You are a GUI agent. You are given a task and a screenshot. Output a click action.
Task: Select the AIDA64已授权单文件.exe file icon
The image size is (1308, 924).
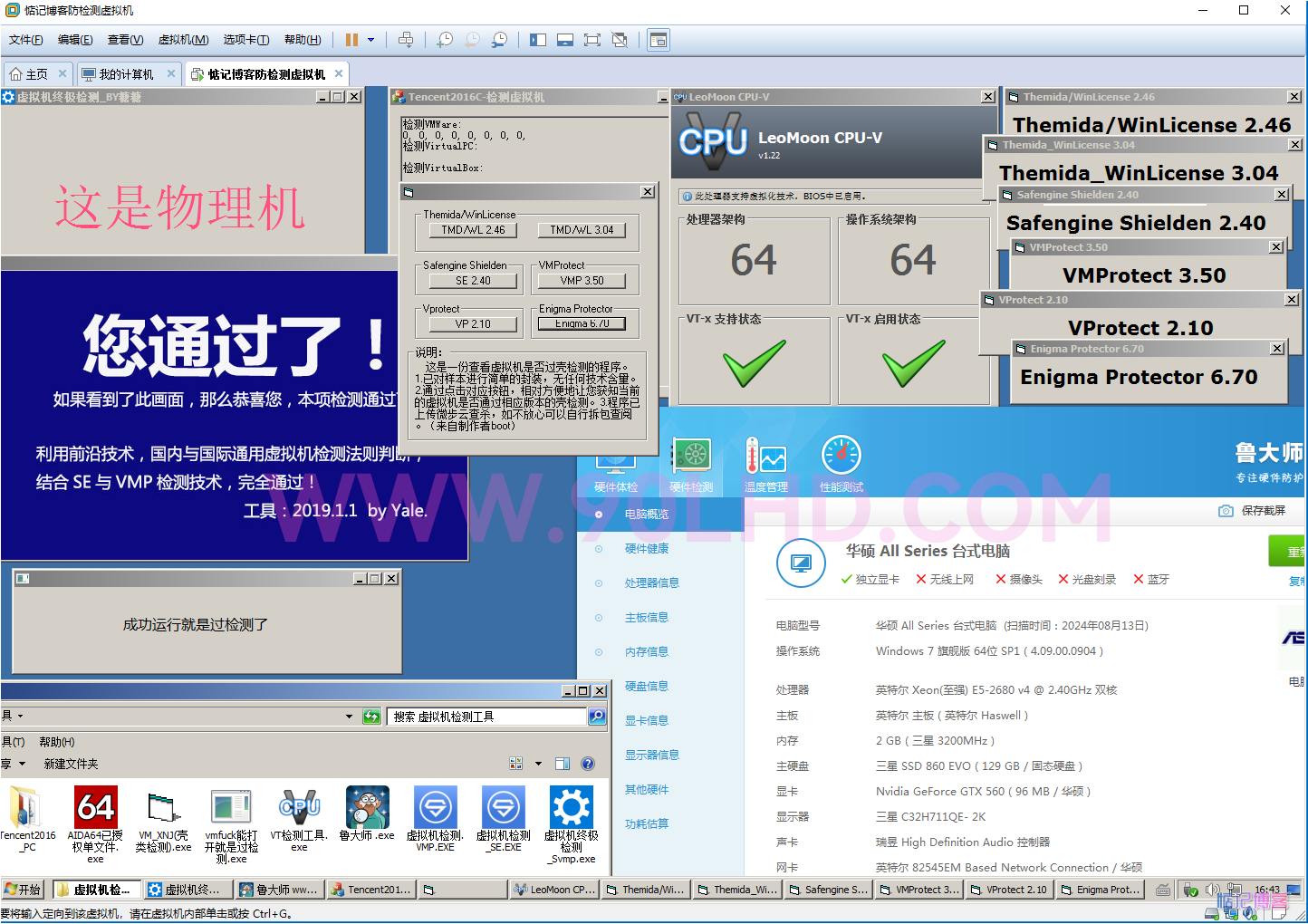point(95,823)
